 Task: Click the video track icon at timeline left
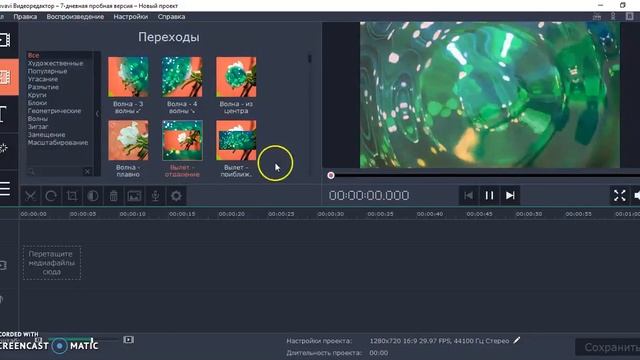[3, 265]
